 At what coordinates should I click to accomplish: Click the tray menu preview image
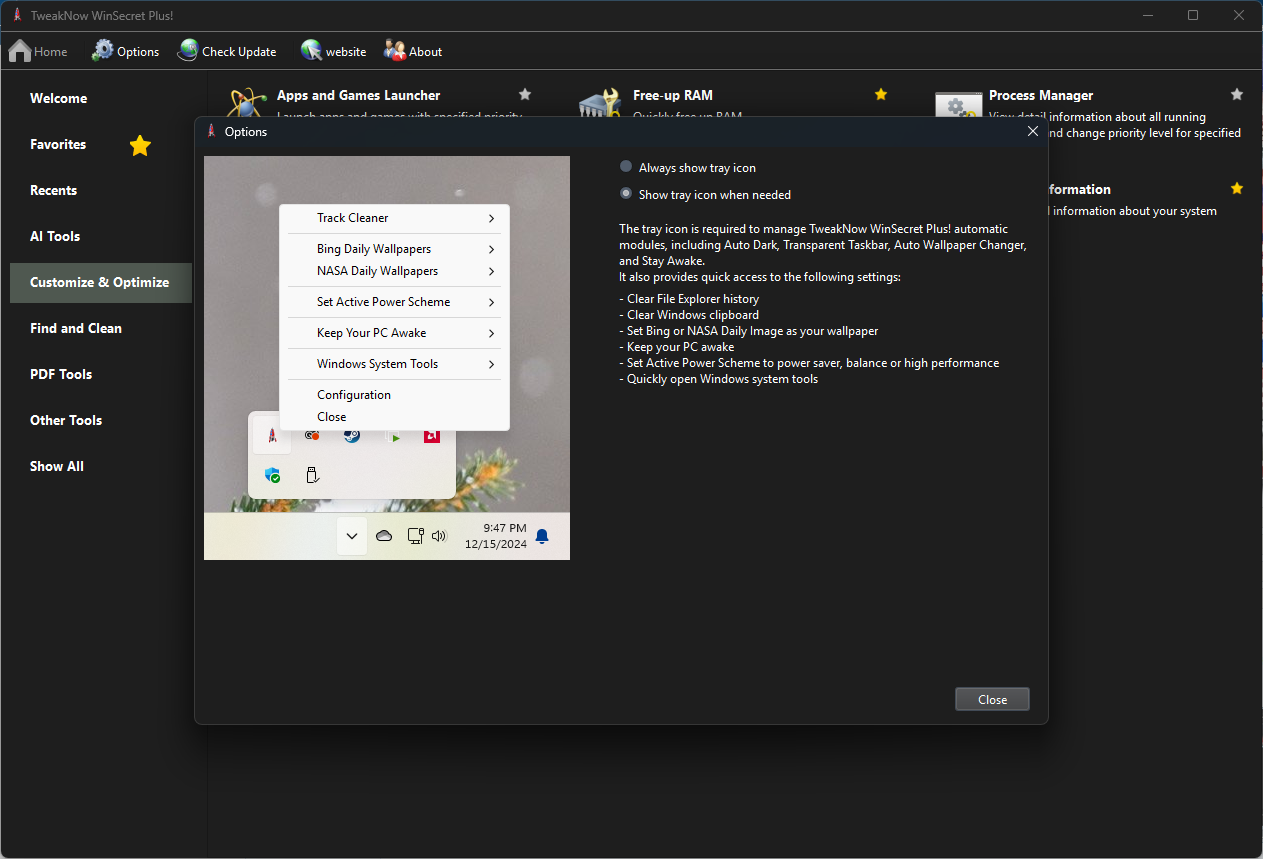click(387, 357)
